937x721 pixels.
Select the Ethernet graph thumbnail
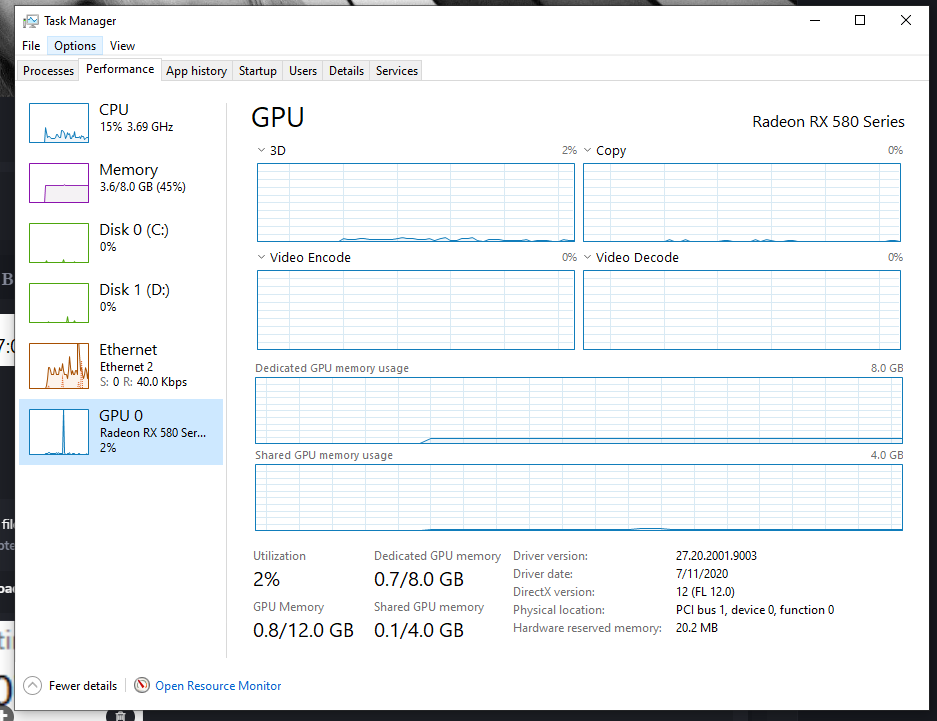pyautogui.click(x=60, y=365)
